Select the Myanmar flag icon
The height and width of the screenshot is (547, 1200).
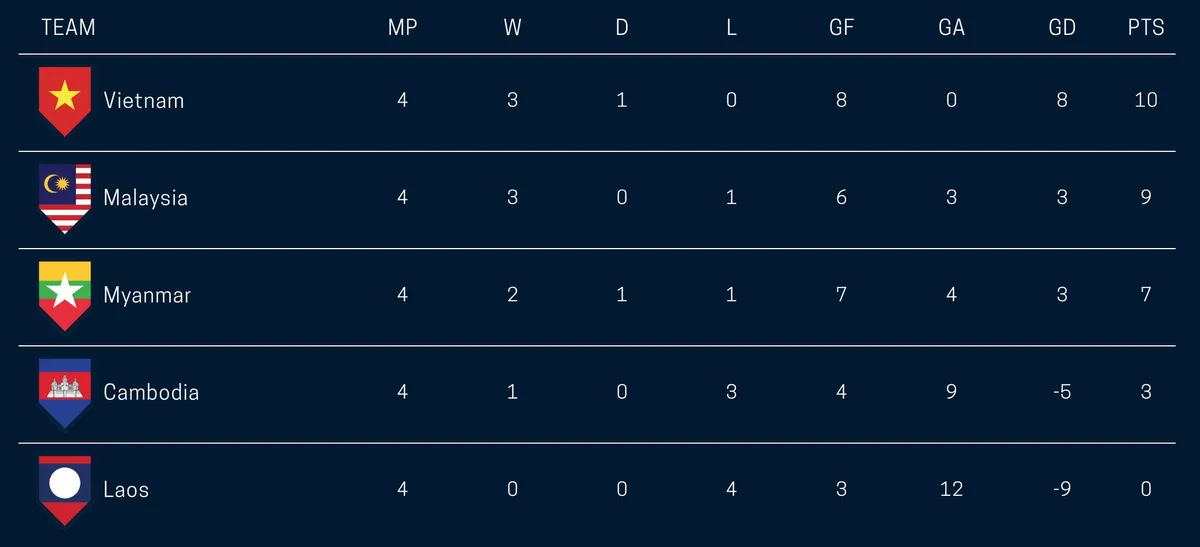click(65, 295)
